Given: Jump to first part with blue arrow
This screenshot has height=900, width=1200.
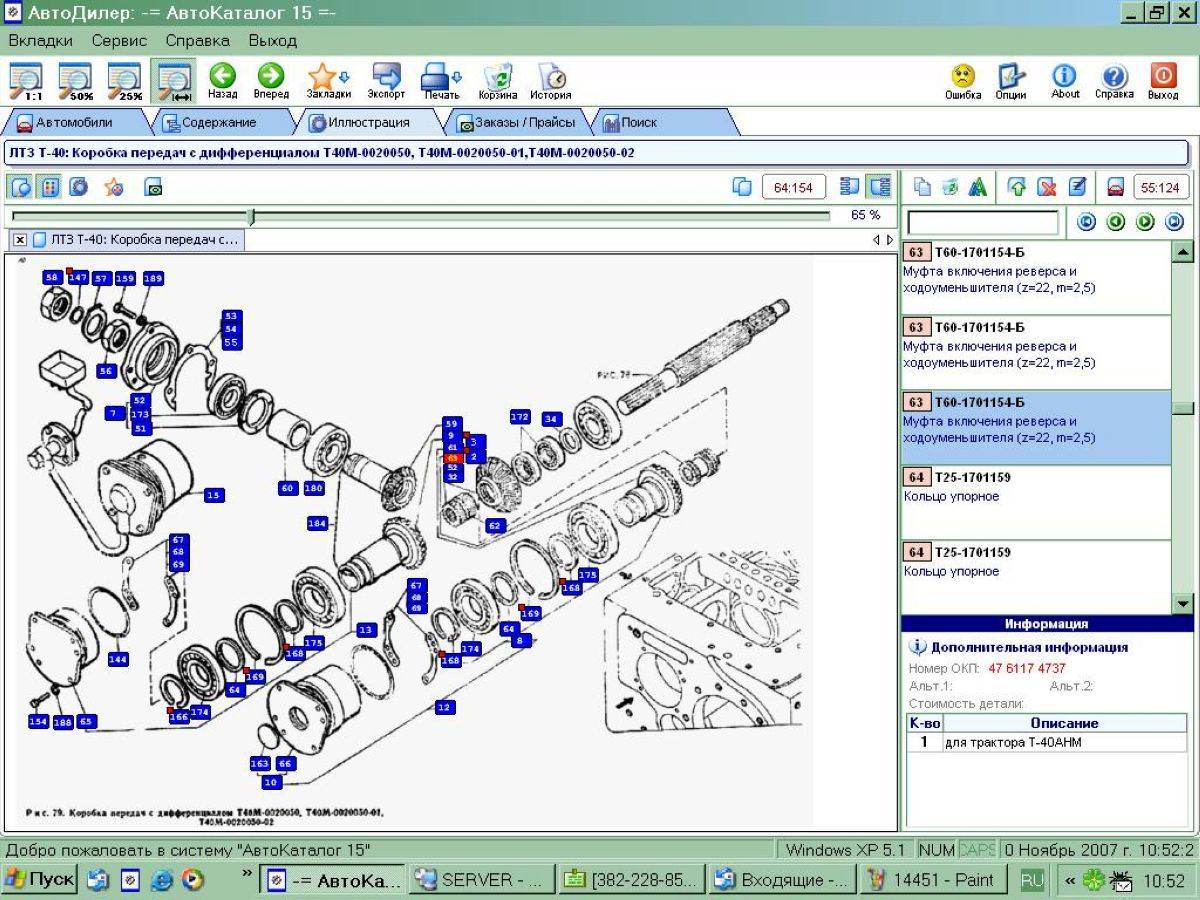Looking at the screenshot, I should (x=1086, y=222).
